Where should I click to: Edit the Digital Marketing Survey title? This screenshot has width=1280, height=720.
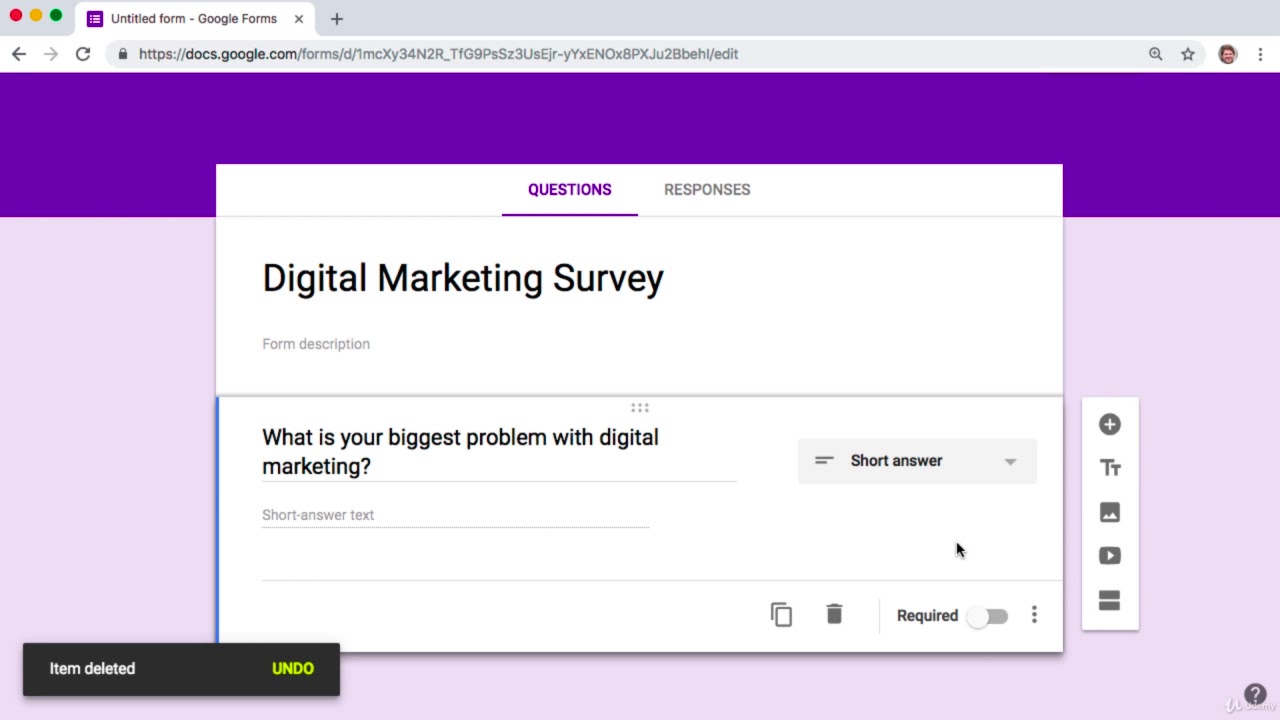(463, 278)
